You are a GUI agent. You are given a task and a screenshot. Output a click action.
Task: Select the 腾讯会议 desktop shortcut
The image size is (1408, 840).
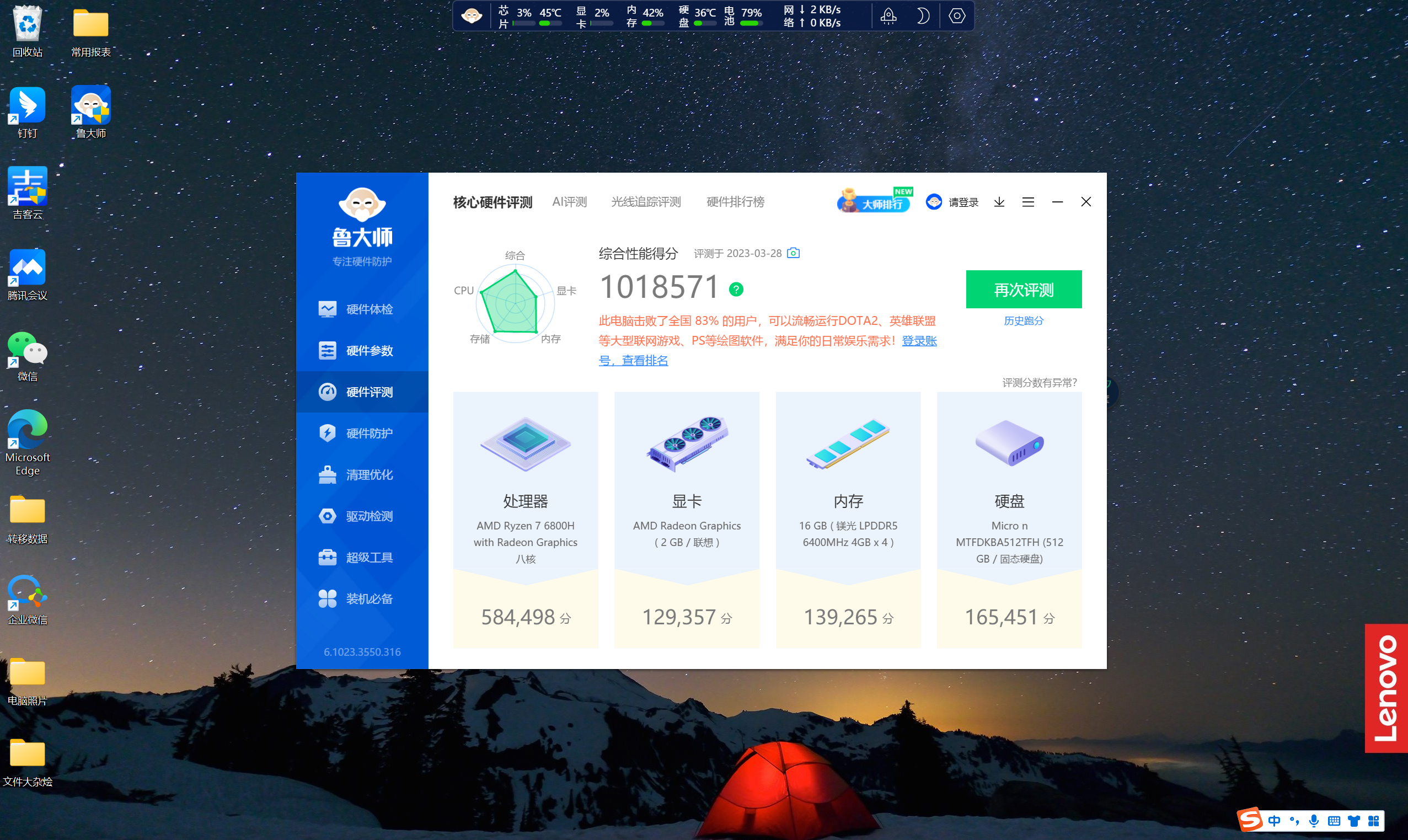pos(27,275)
